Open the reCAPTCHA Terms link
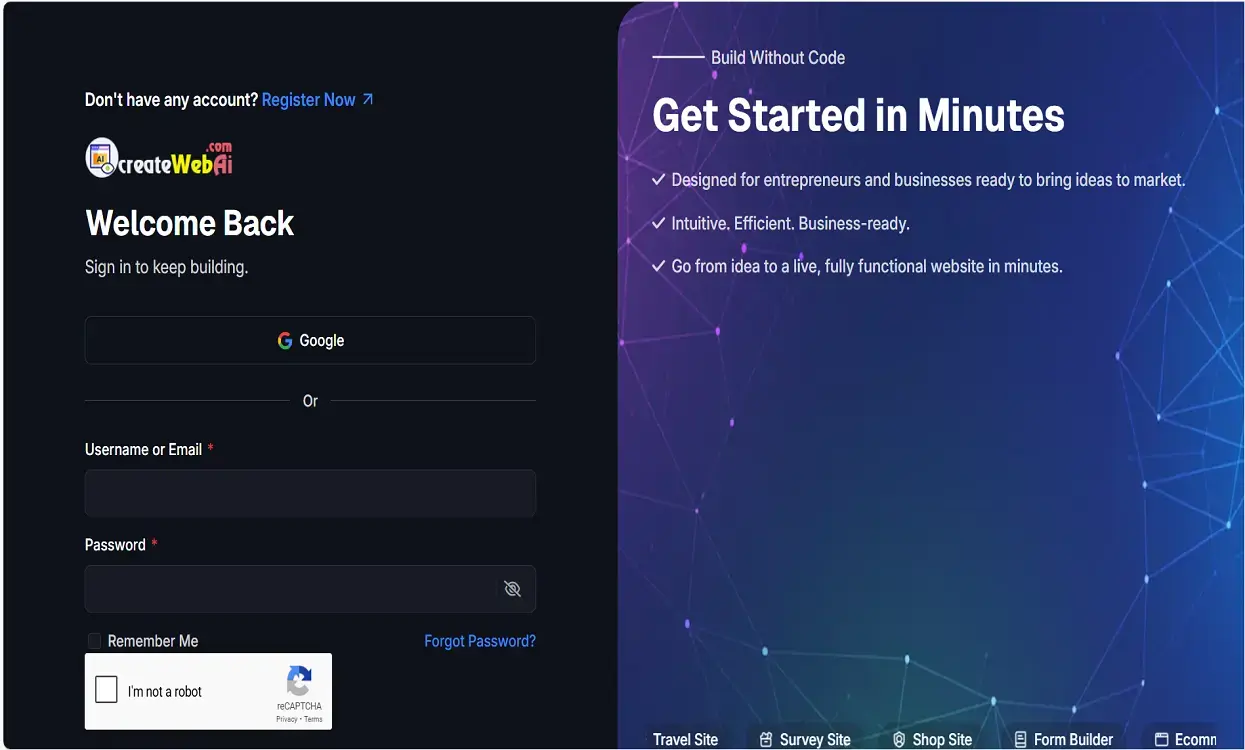The height and width of the screenshot is (750, 1245). click(313, 719)
